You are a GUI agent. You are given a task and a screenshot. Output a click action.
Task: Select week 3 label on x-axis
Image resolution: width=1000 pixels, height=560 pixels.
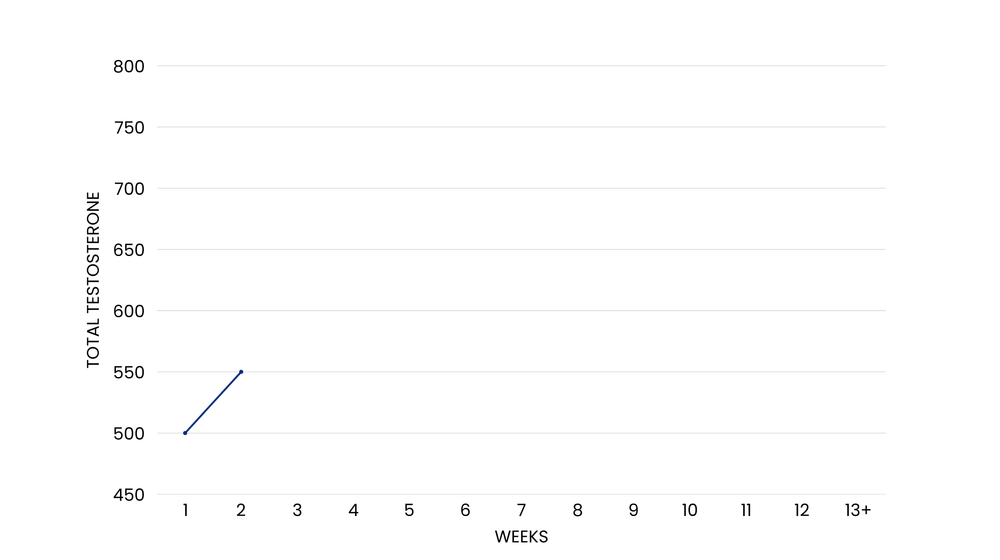(x=297, y=510)
